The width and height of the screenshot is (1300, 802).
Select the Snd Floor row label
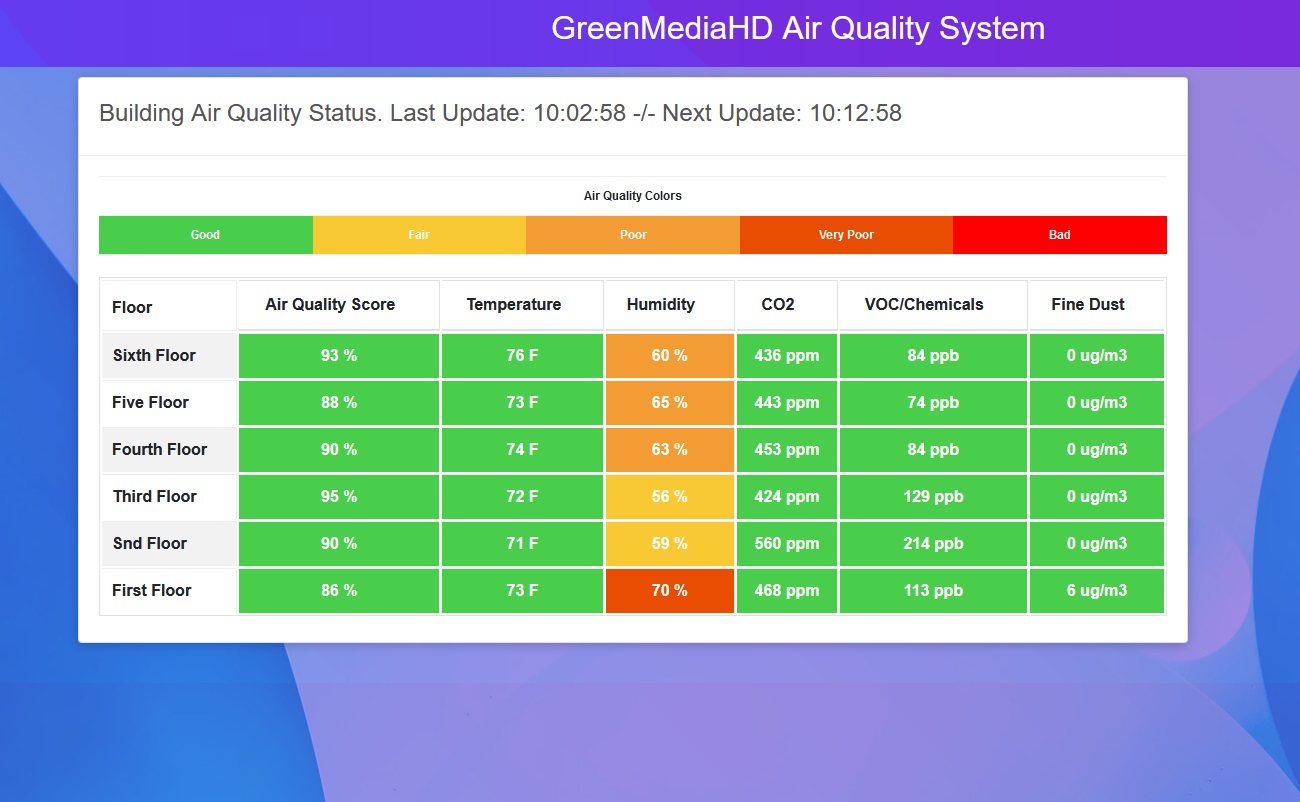[x=169, y=544]
